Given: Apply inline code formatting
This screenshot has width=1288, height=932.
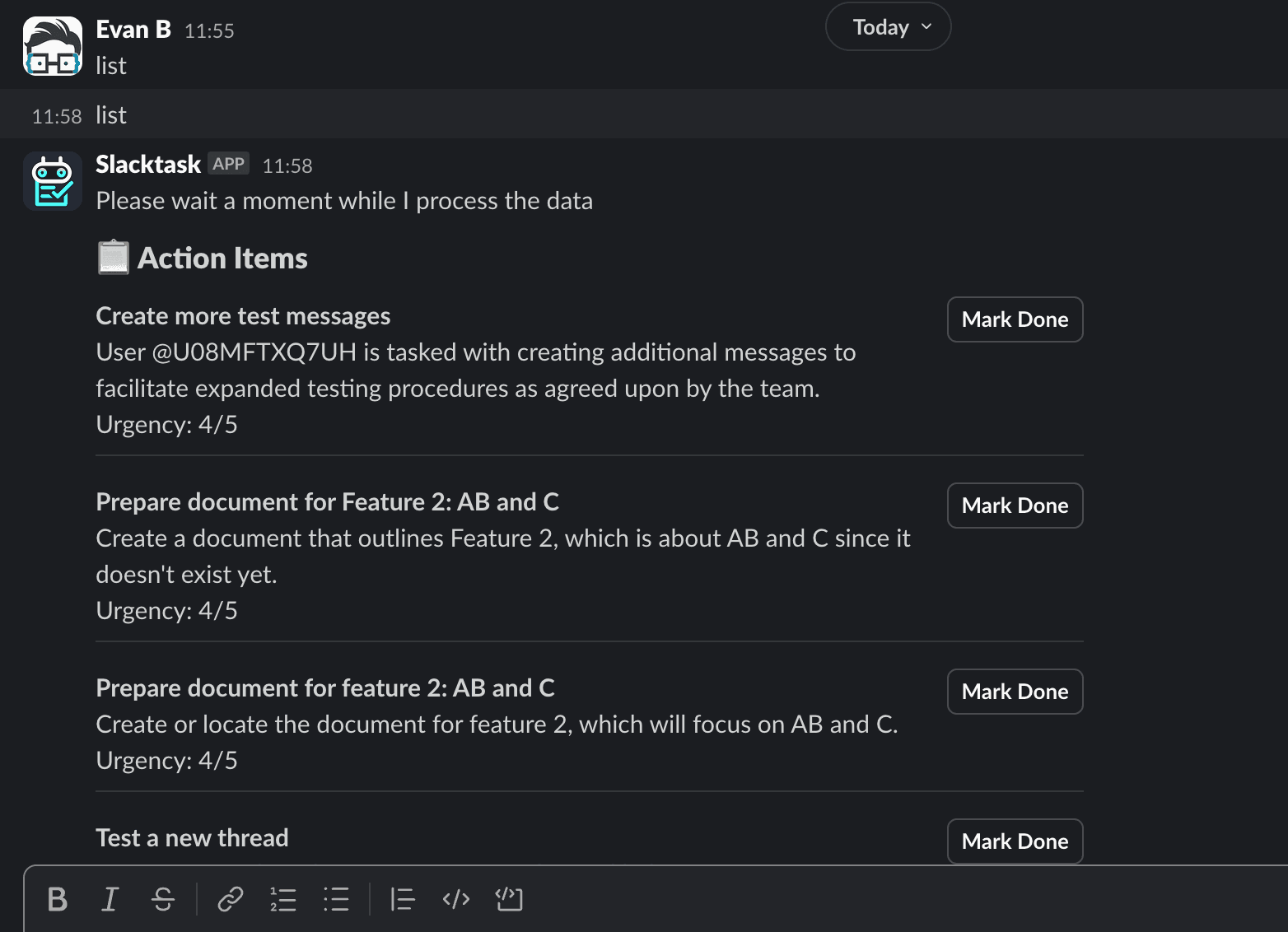Looking at the screenshot, I should coord(455,899).
